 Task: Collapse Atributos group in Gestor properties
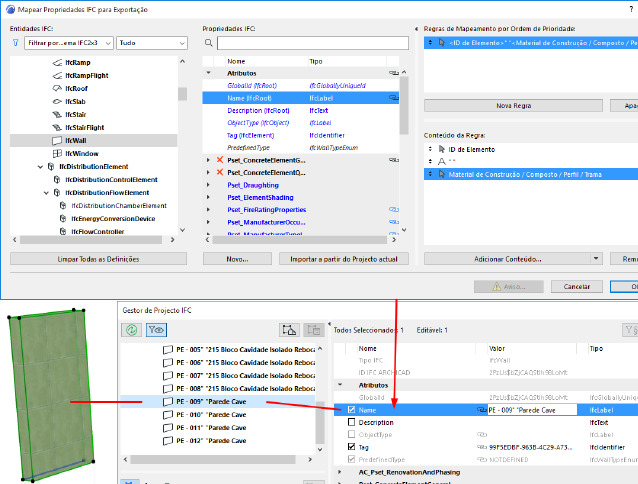pyautogui.click(x=340, y=385)
